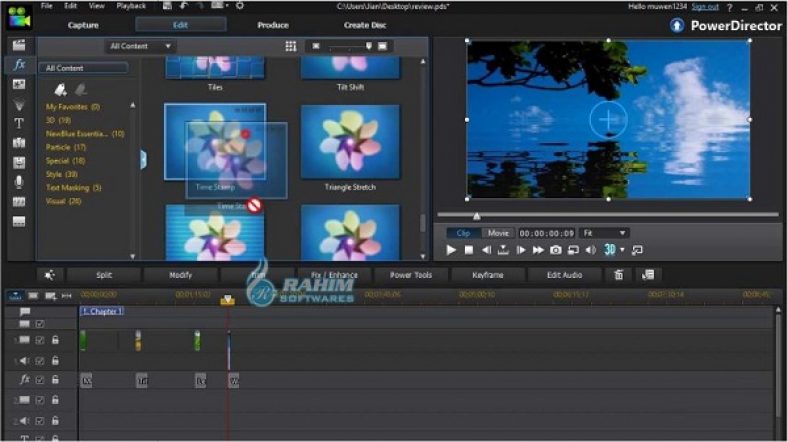The height and width of the screenshot is (442, 788).
Task: Switch library to grid view icon
Action: point(290,46)
